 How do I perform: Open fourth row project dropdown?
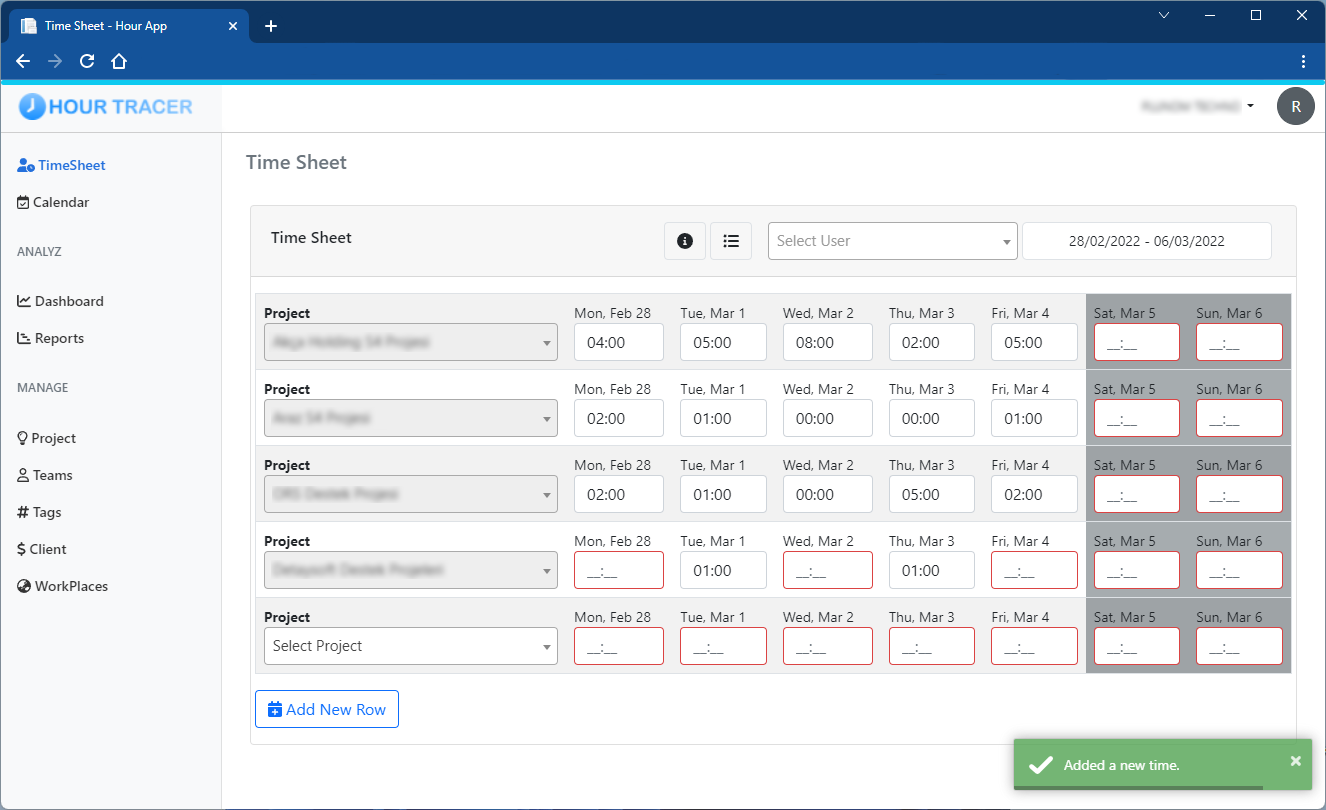point(411,570)
